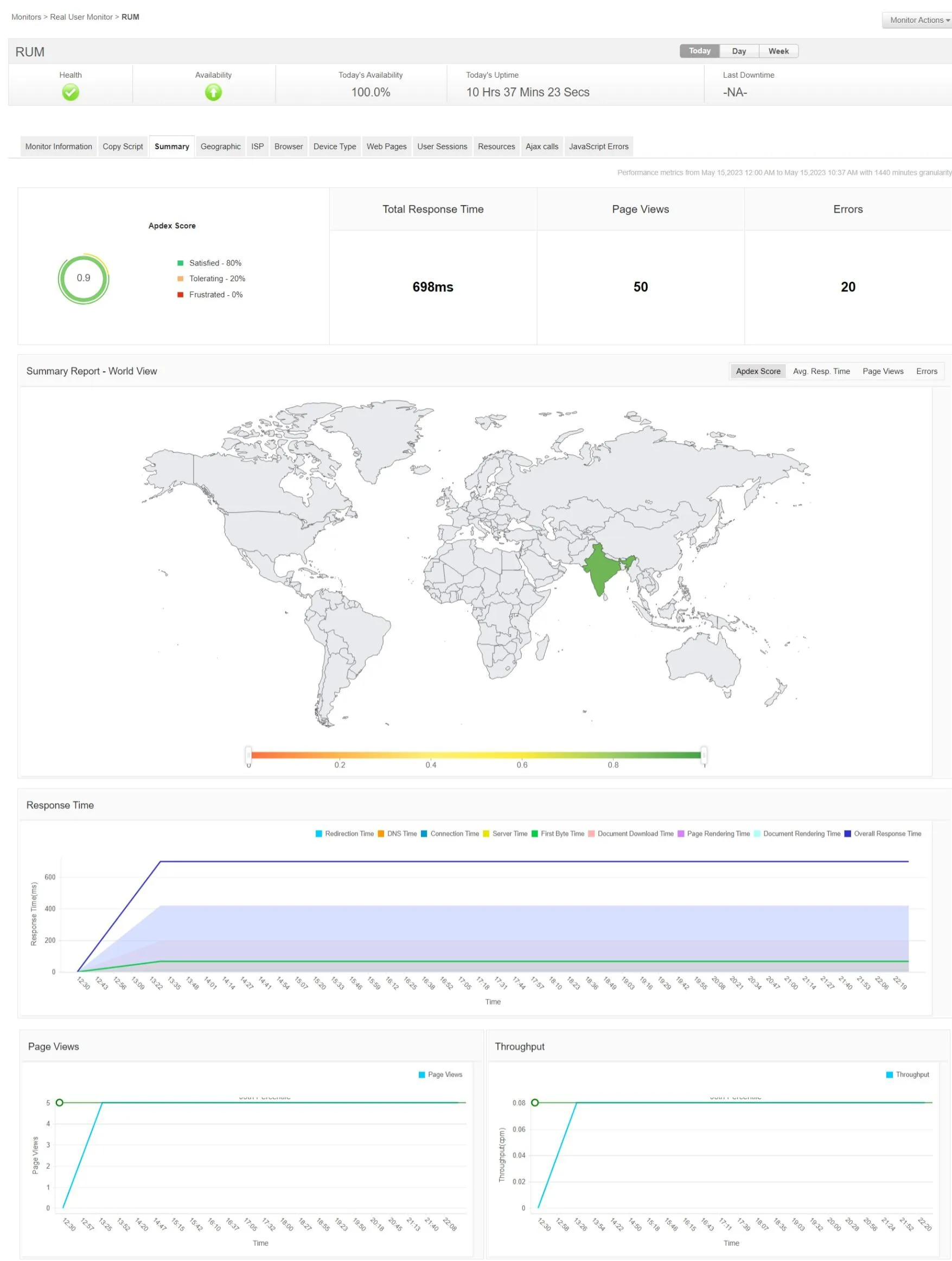Switch time range to Week
The width and height of the screenshot is (952, 1261).
coord(778,52)
